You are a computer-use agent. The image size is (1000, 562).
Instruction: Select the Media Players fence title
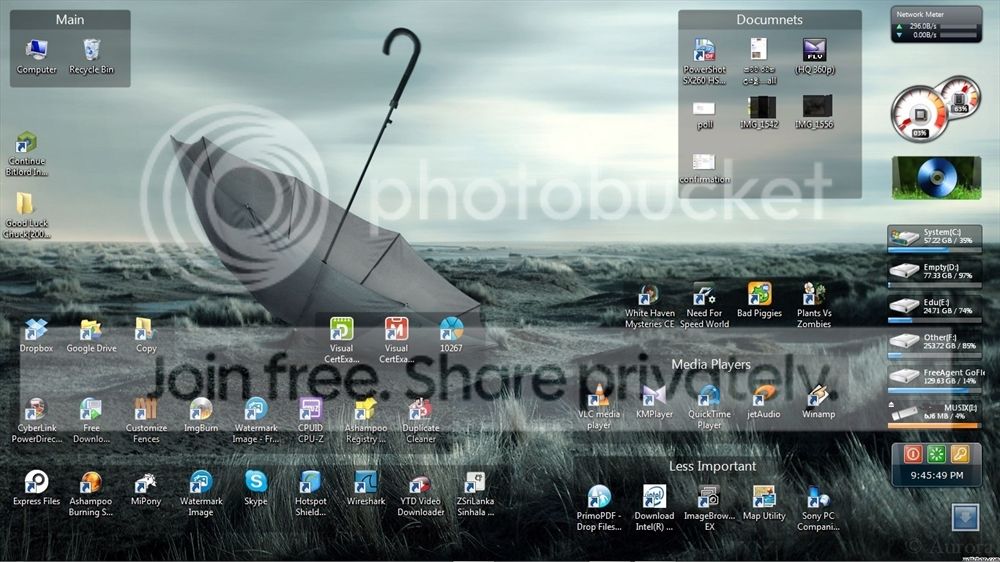(x=710, y=364)
